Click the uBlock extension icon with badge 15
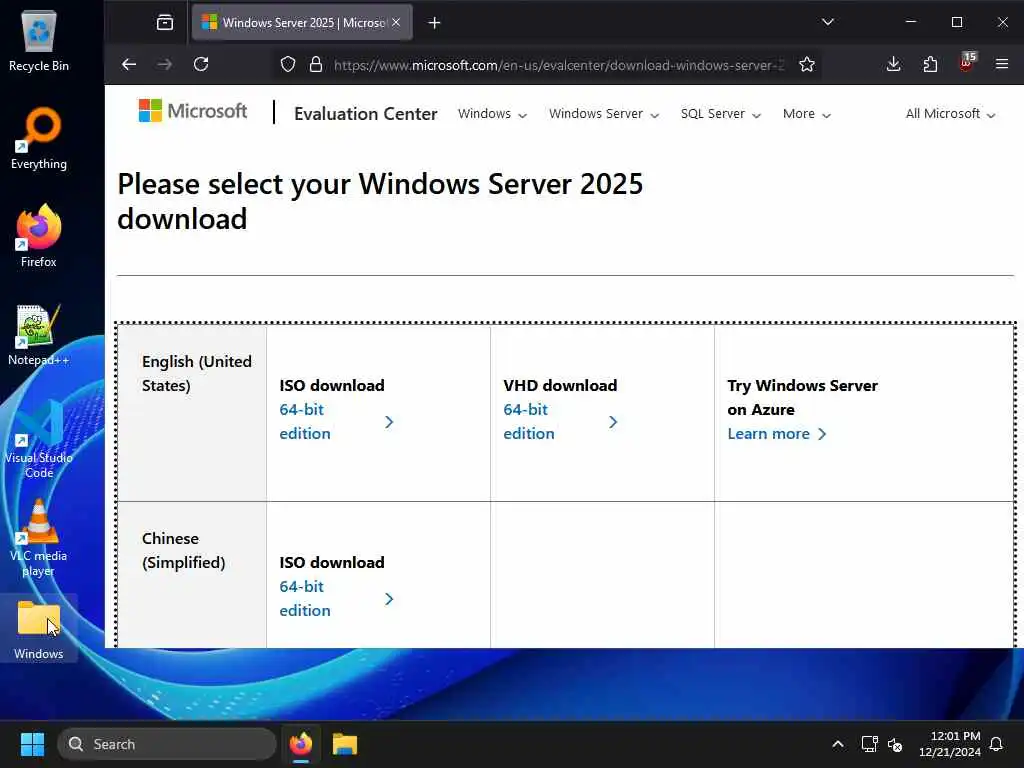Image resolution: width=1024 pixels, height=768 pixels. [967, 63]
